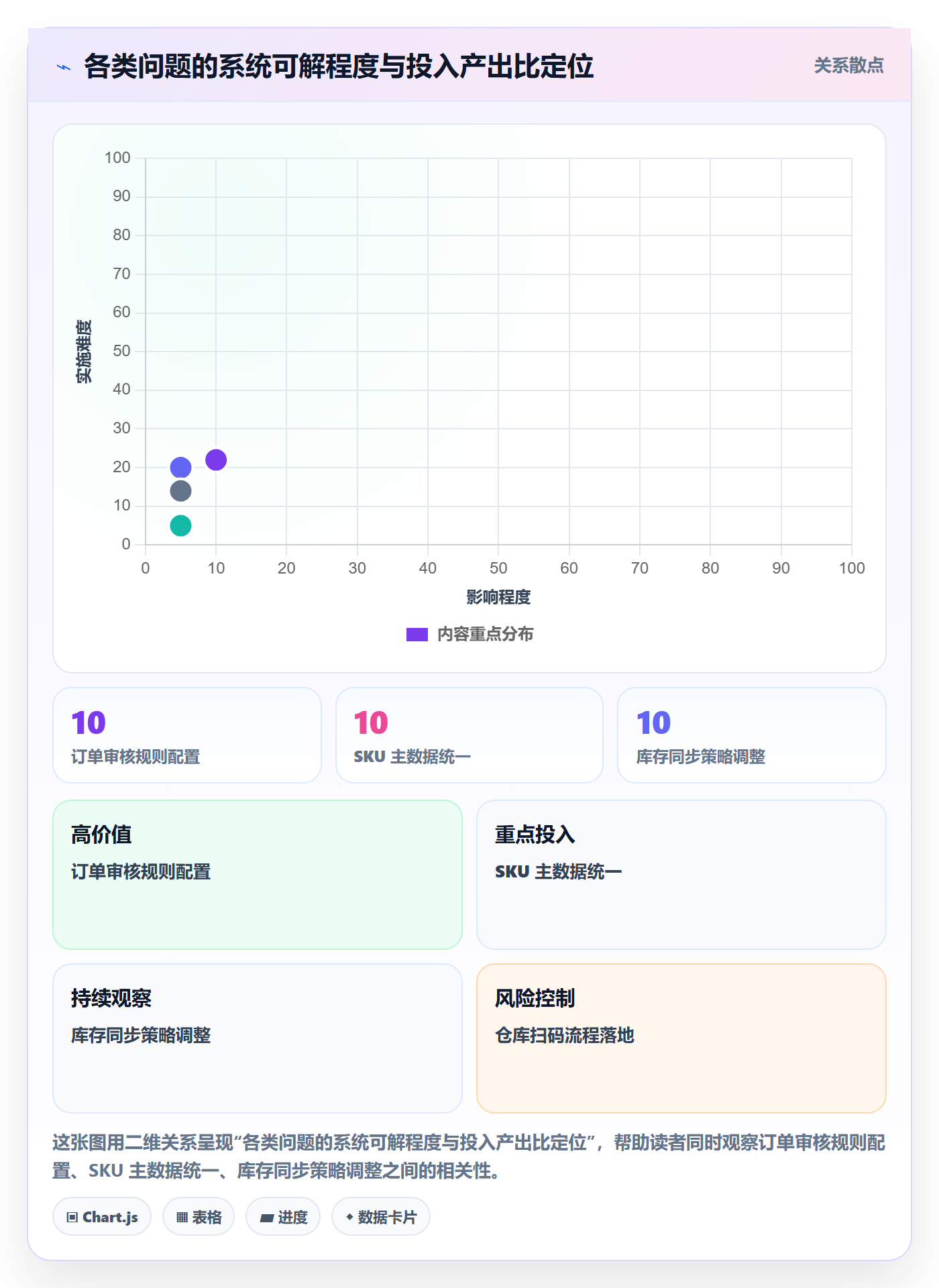Click the grid icon in the 表格 chip
Image resolution: width=939 pixels, height=1288 pixels.
click(182, 1218)
